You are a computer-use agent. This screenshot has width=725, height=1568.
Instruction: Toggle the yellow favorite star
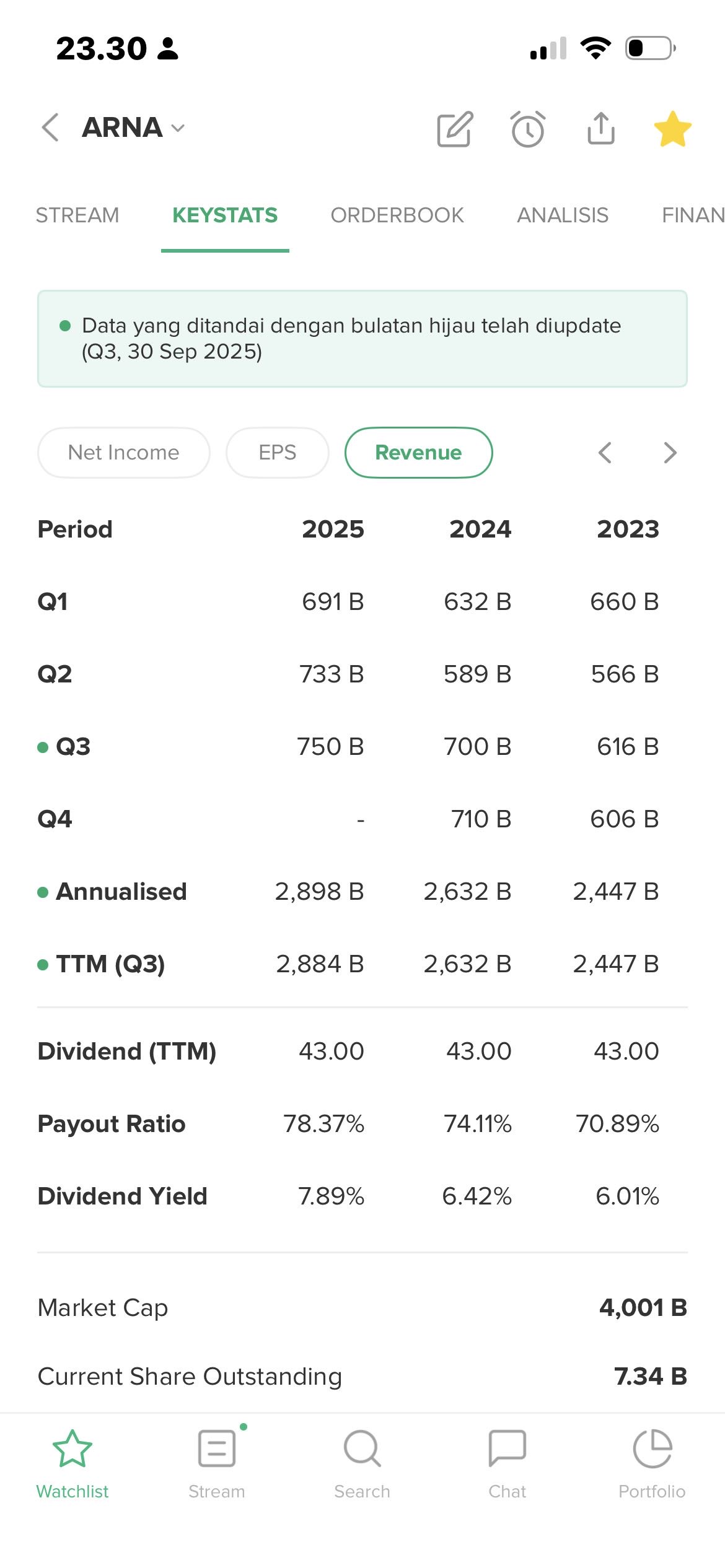[672, 129]
